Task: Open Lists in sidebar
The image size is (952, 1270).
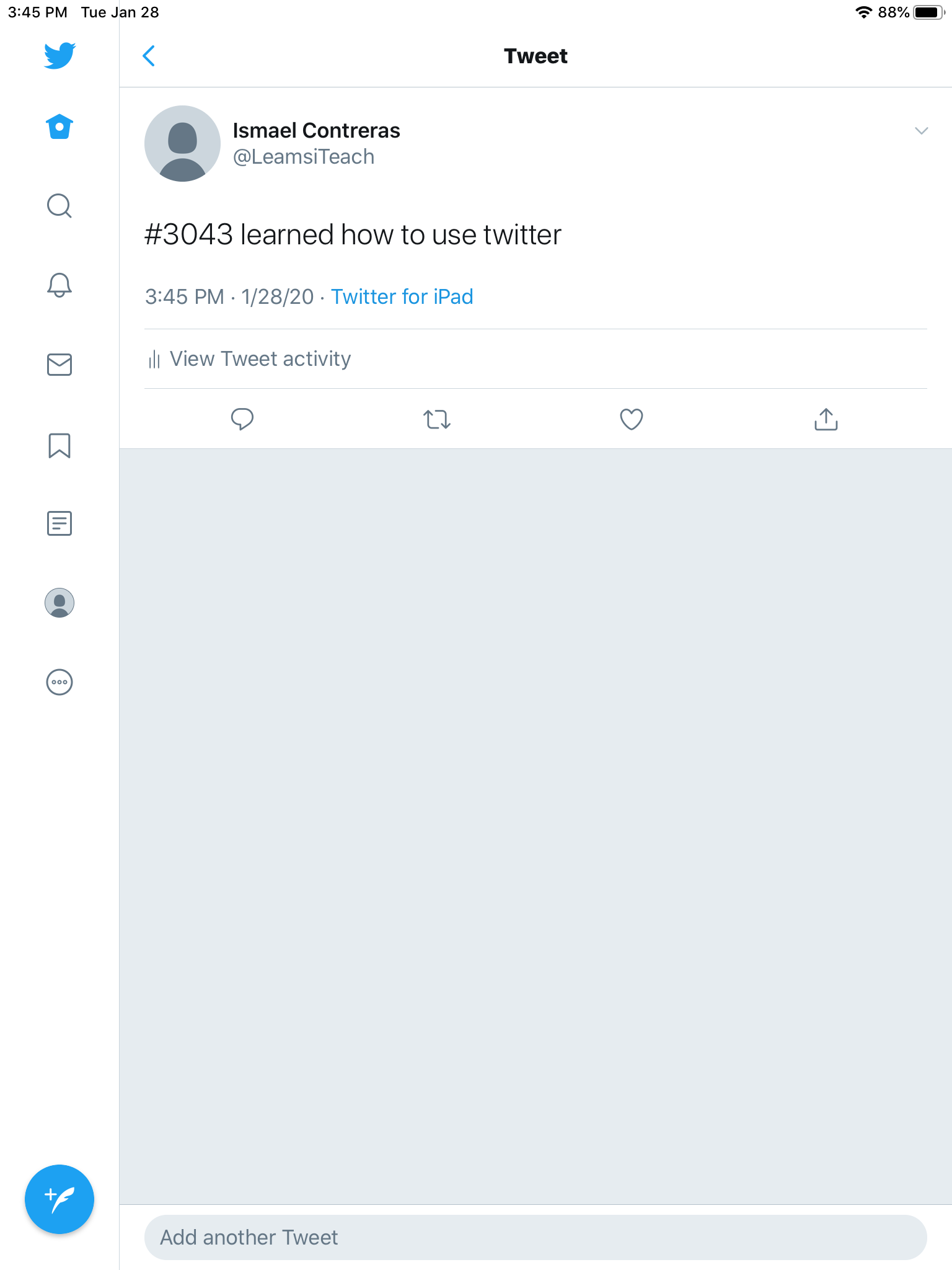Action: pos(59,523)
